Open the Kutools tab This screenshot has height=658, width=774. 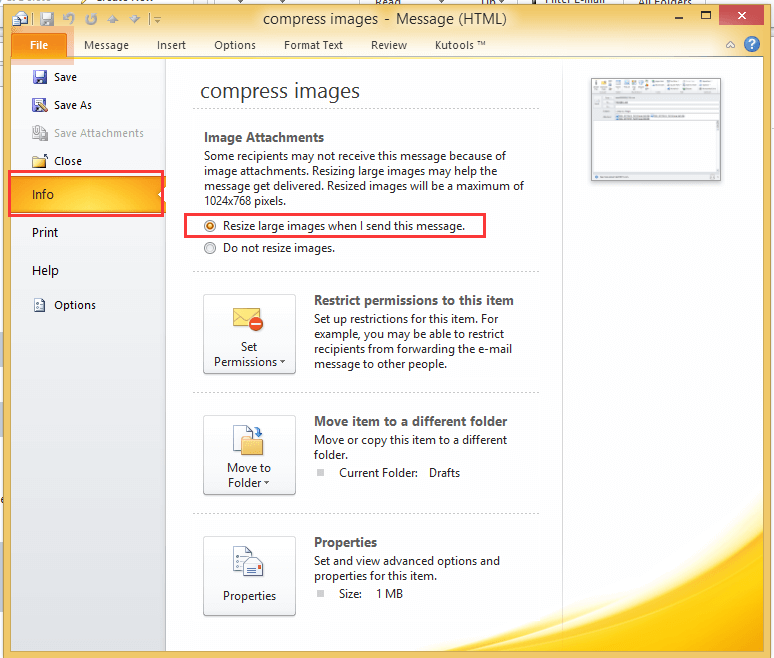coord(460,45)
